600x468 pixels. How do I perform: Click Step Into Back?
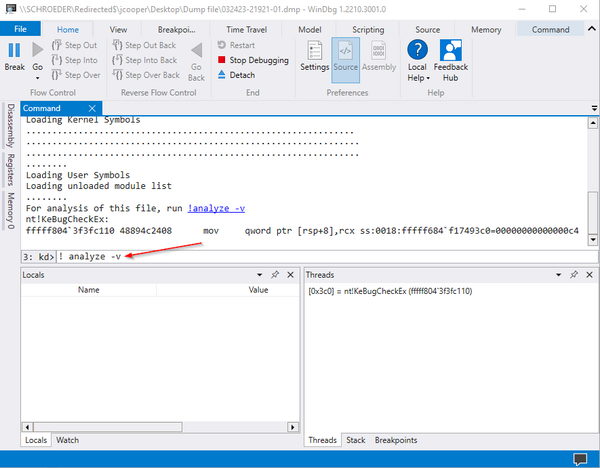tap(145, 60)
